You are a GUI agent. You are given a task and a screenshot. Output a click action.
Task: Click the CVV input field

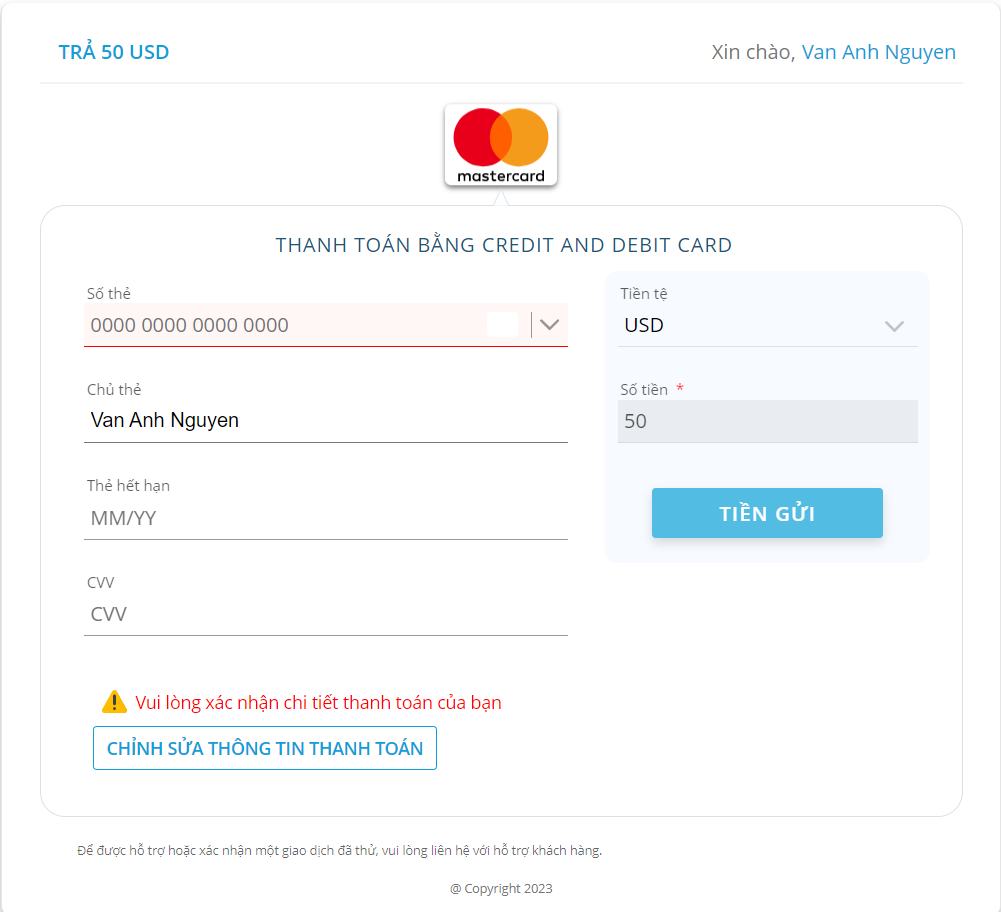pos(326,614)
